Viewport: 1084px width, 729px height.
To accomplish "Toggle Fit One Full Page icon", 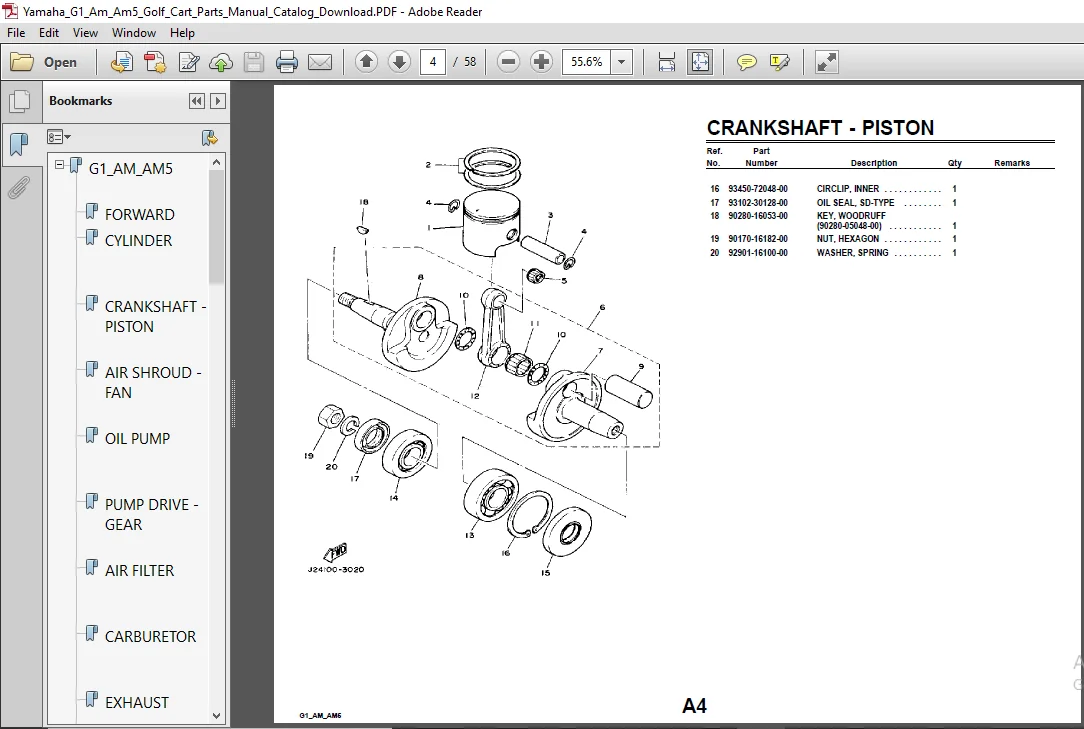I will pyautogui.click(x=700, y=62).
